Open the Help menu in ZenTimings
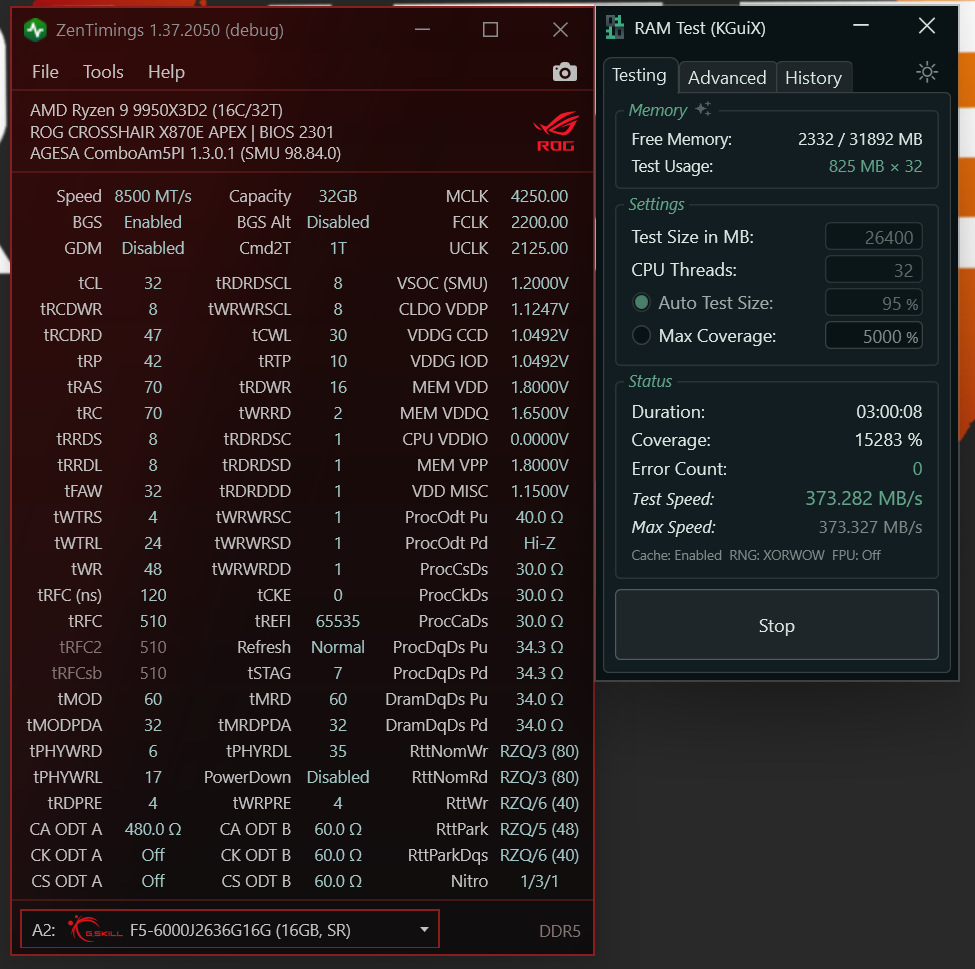 (166, 72)
